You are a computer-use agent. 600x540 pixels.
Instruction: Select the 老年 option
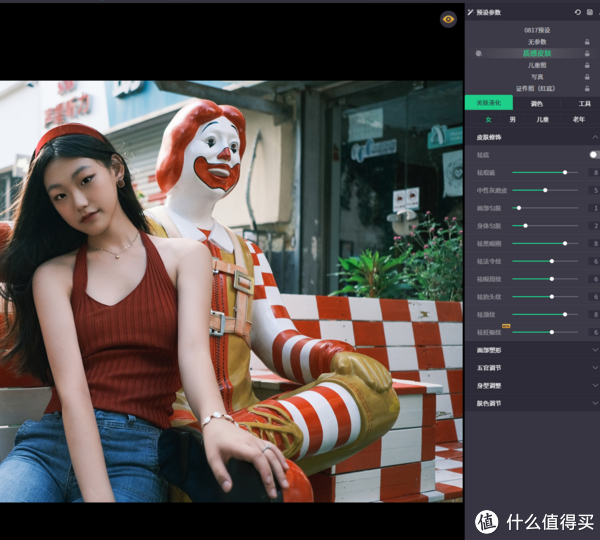pyautogui.click(x=579, y=119)
